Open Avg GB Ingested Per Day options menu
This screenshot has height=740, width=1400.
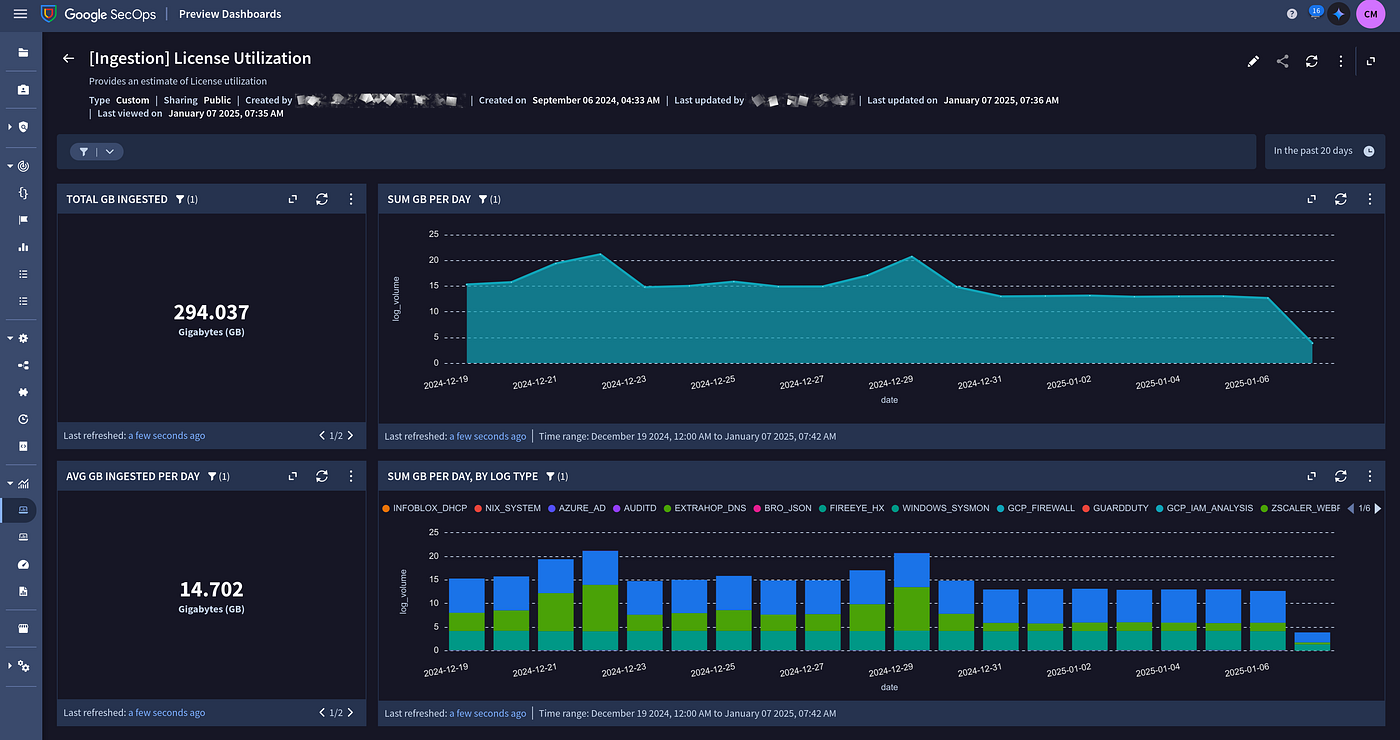351,477
